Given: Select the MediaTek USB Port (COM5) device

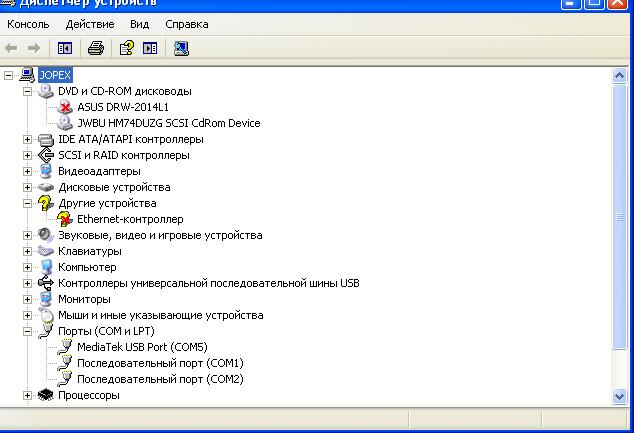Looking at the screenshot, I should [141, 347].
